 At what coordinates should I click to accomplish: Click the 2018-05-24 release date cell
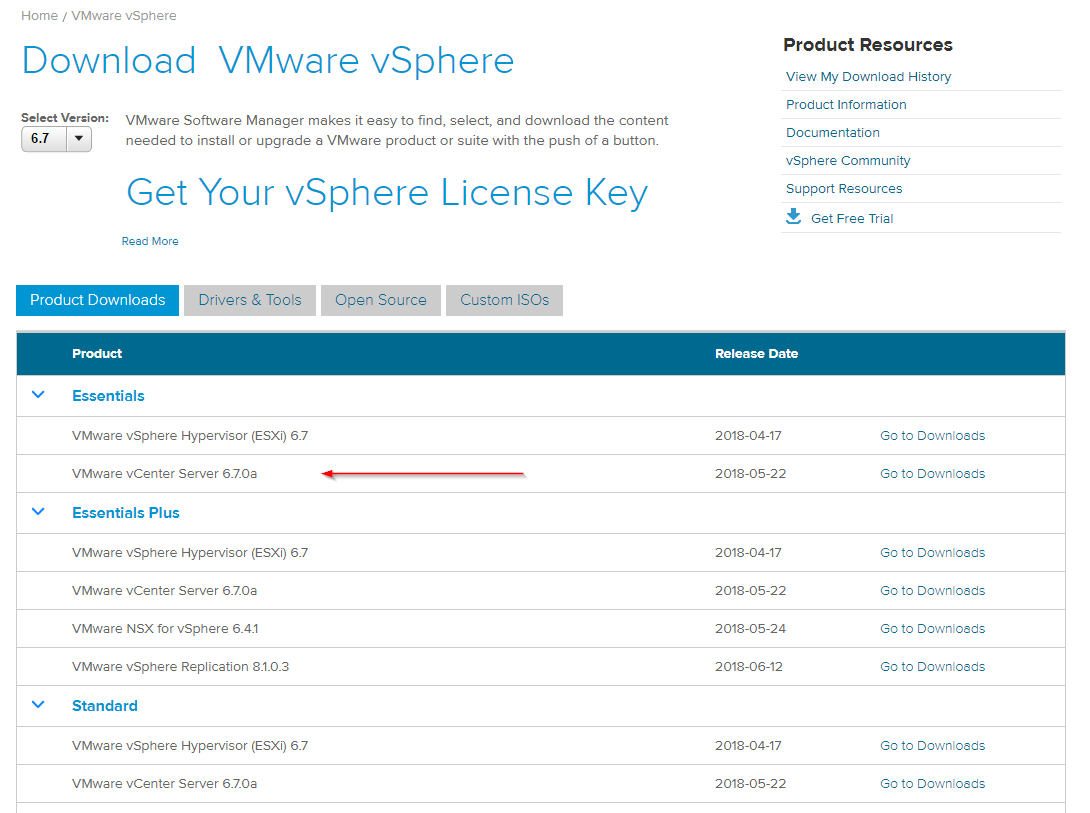point(750,628)
